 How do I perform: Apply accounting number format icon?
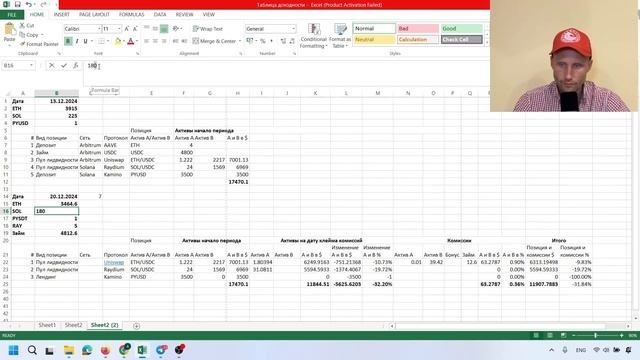[x=249, y=41]
